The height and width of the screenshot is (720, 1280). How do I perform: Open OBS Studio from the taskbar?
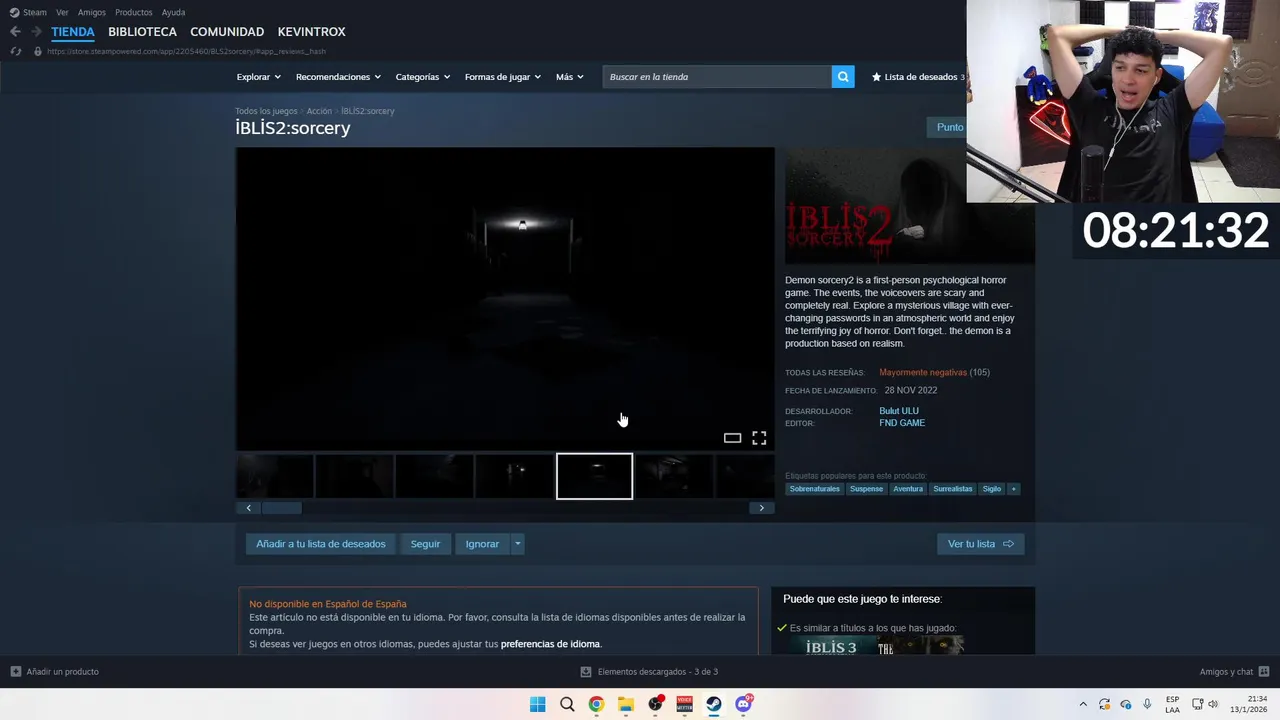pos(655,704)
